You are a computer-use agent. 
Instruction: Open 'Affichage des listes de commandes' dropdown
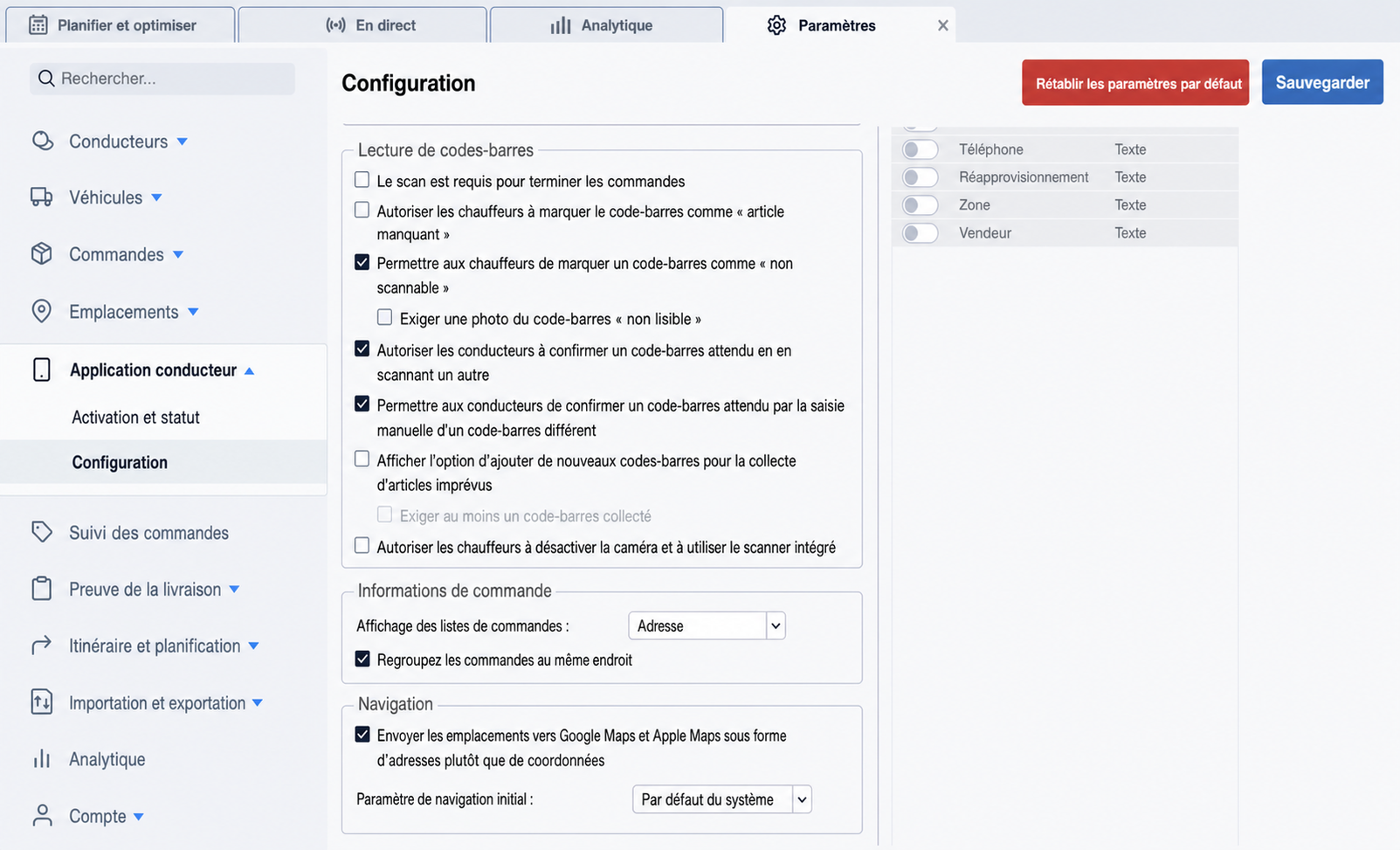[x=707, y=625]
